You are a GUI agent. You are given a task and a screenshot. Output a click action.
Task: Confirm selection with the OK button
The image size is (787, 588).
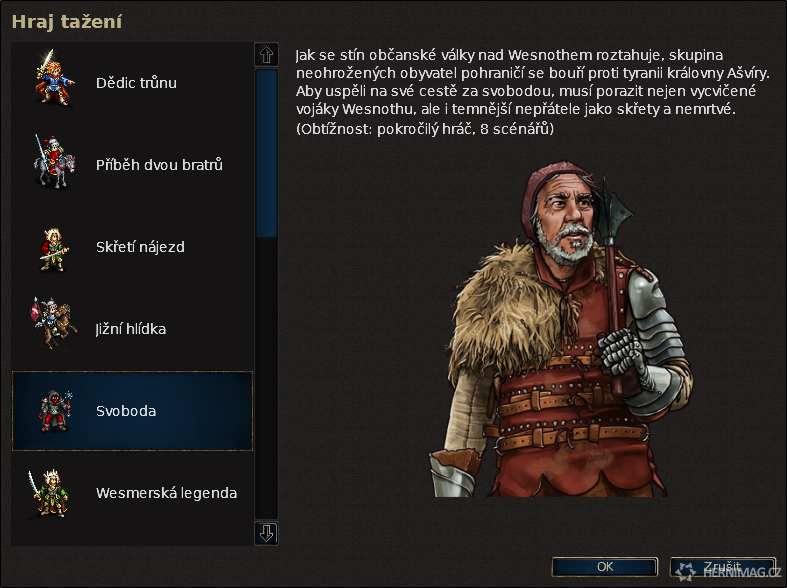click(605, 566)
